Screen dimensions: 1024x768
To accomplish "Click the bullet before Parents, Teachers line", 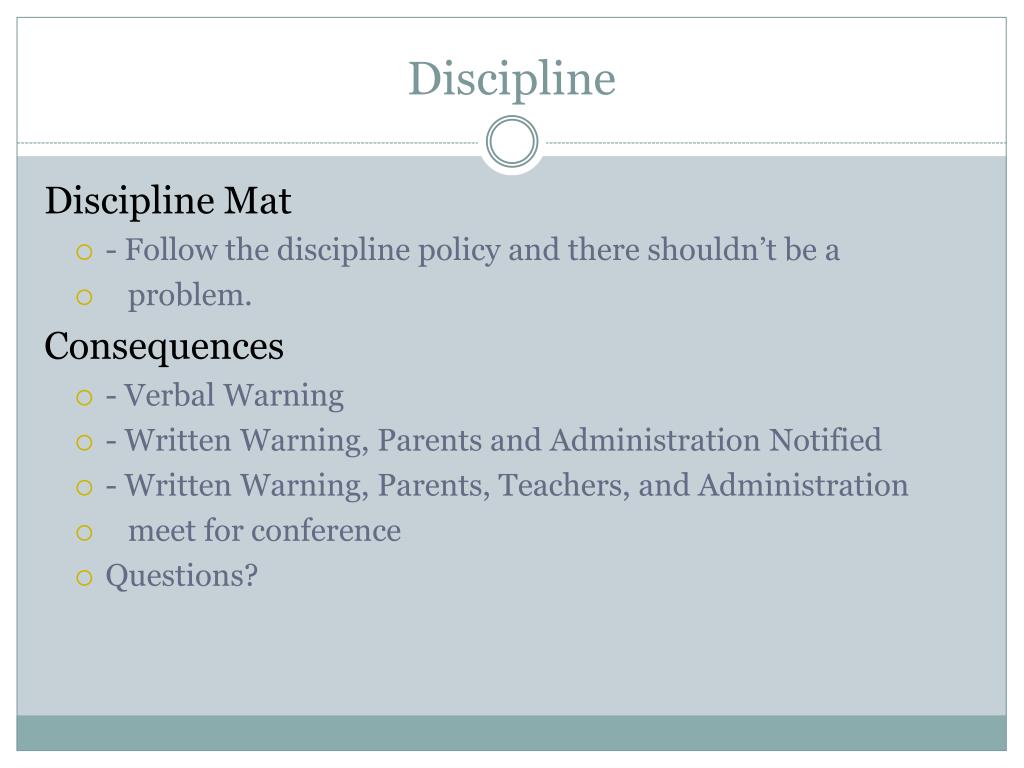I will (84, 488).
